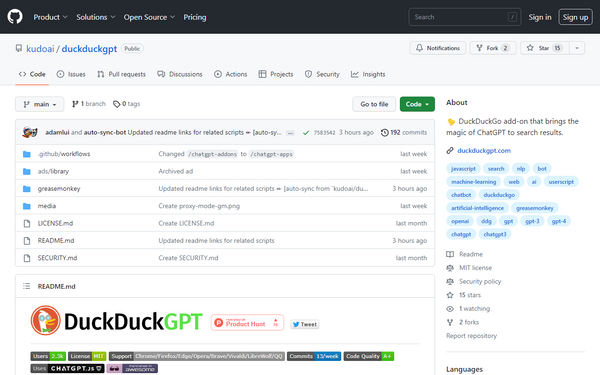The image size is (600, 375).
Task: Open the green Code dropdown button
Action: coord(417,104)
